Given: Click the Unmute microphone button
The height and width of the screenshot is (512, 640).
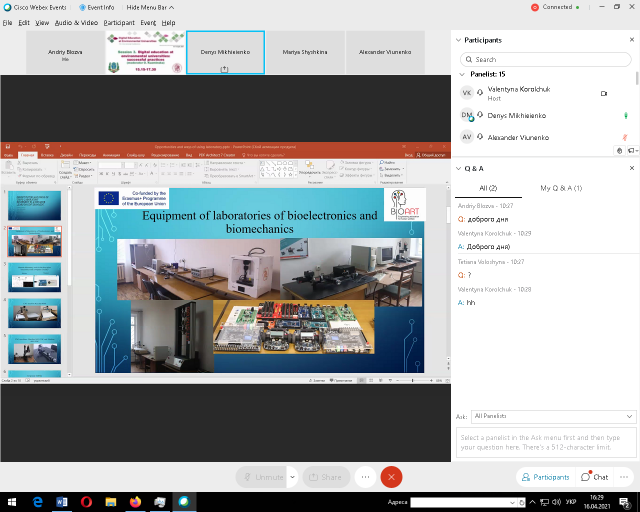Looking at the screenshot, I should click(262, 477).
